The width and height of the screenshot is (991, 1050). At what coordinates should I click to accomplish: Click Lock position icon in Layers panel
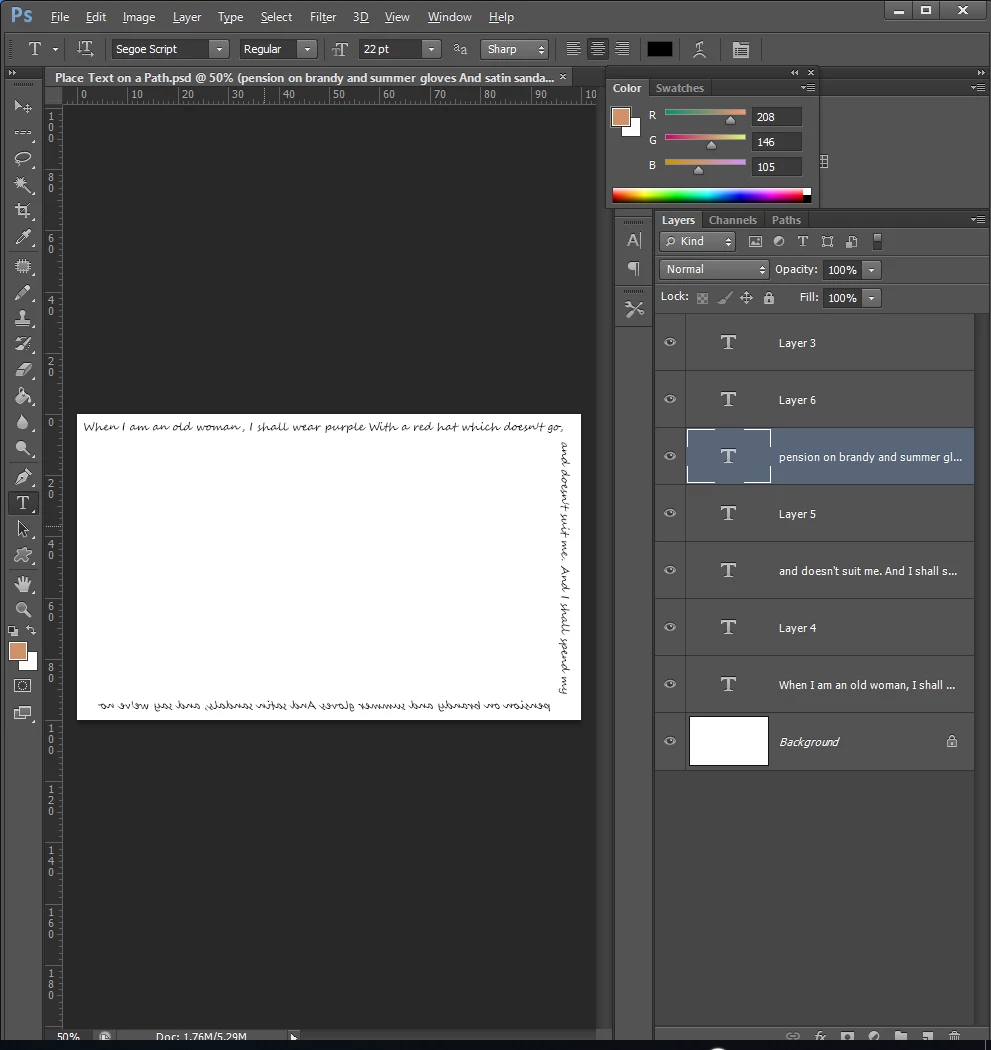[x=747, y=298]
